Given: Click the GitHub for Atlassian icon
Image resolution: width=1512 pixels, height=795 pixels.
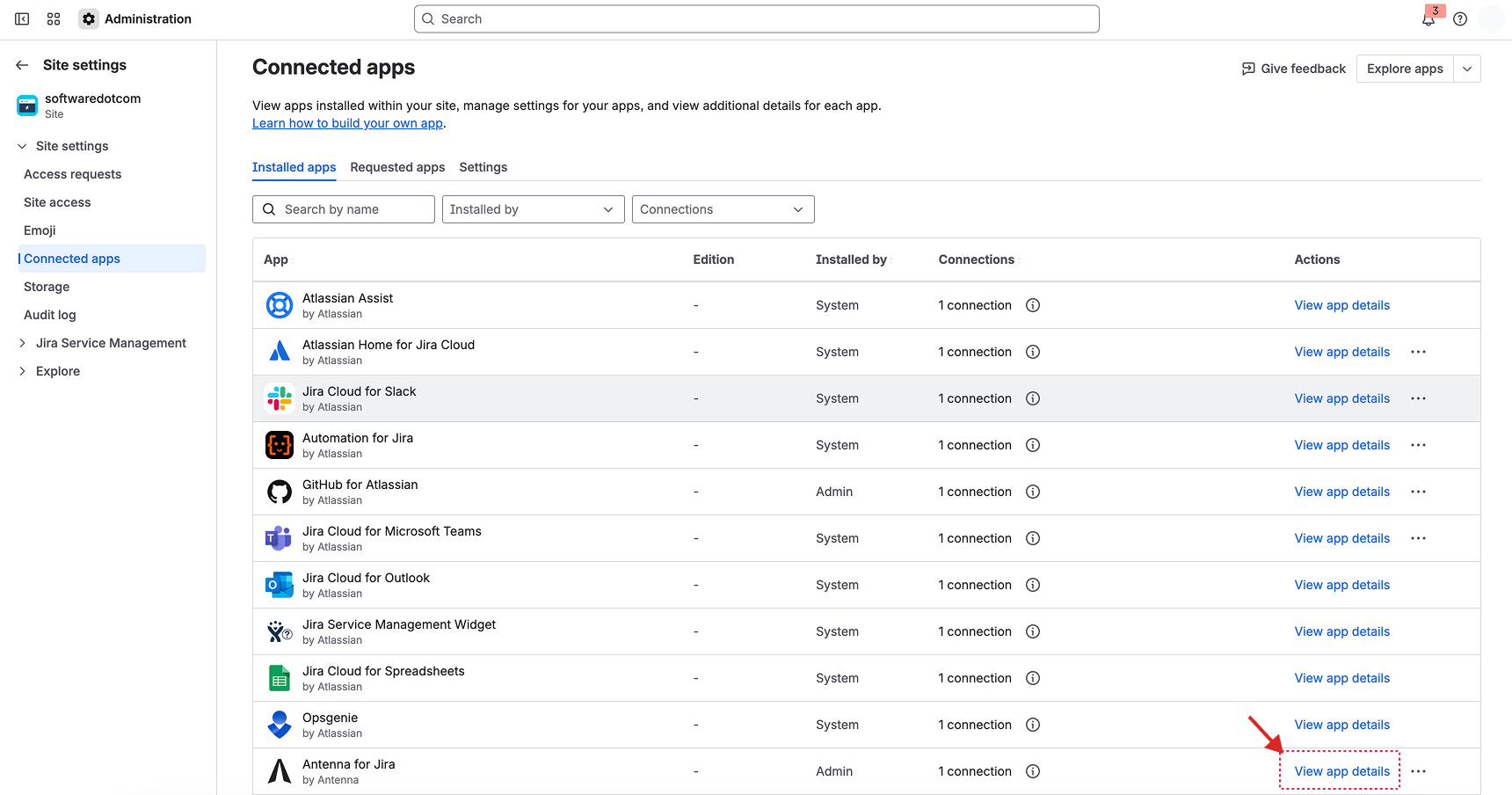Looking at the screenshot, I should click(x=280, y=492).
